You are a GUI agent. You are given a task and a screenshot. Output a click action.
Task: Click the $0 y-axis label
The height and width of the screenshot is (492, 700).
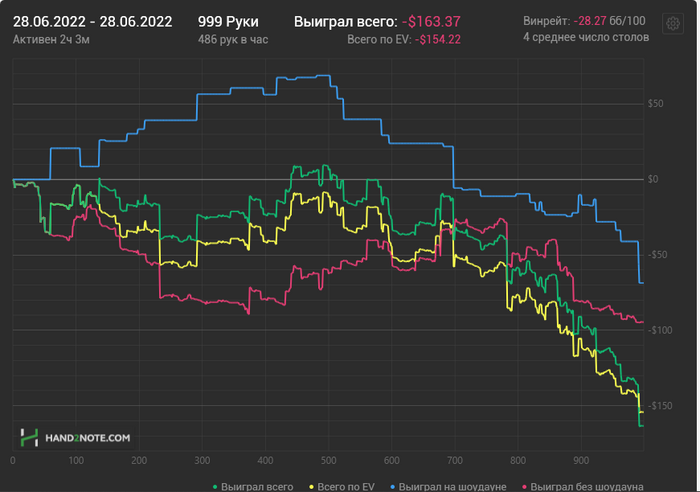click(653, 179)
